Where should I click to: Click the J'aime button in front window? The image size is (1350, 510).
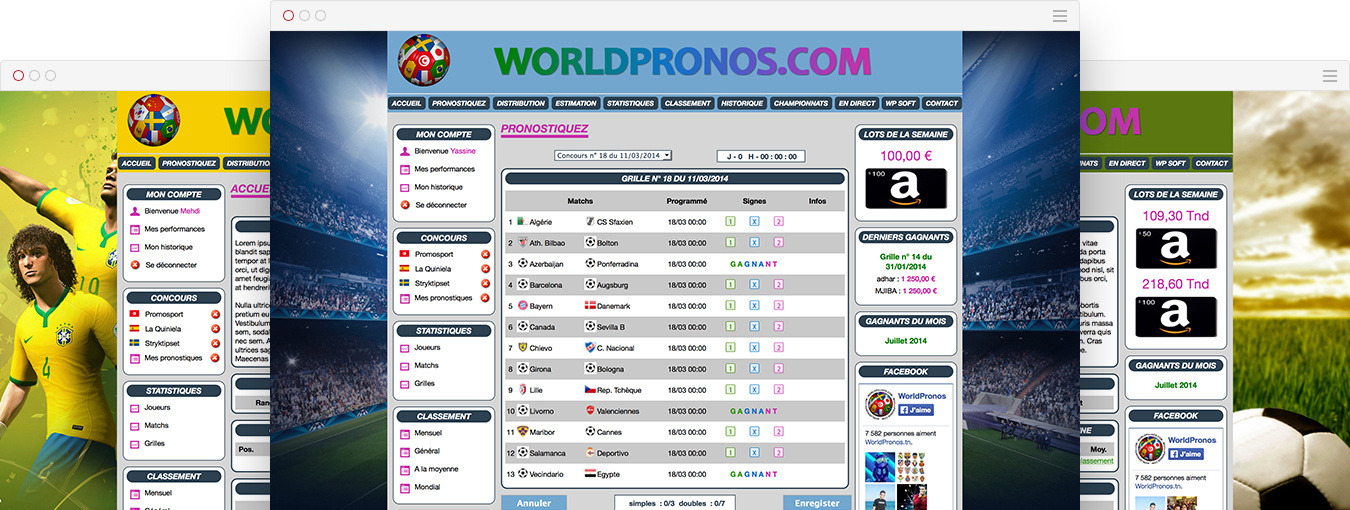[x=916, y=410]
